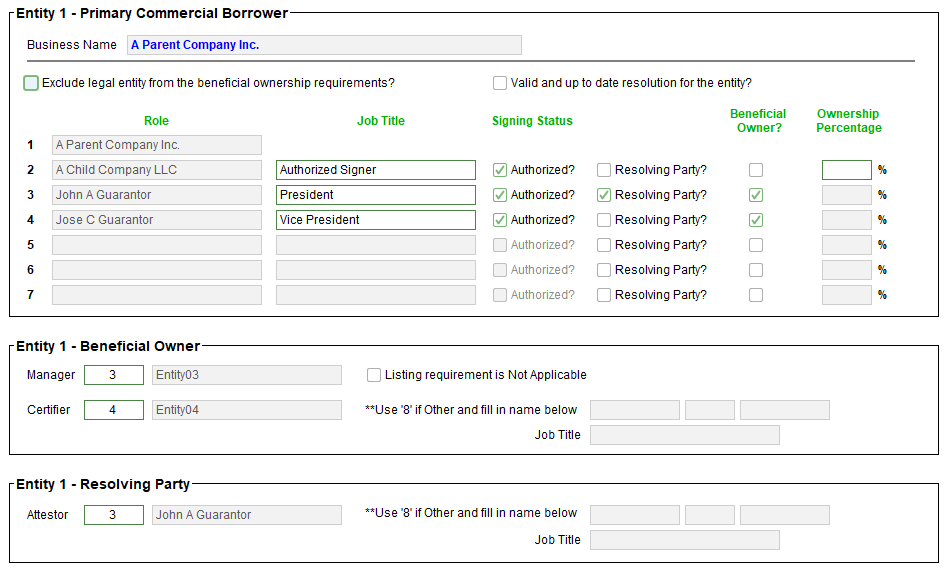Focus the Manager number field

(x=113, y=375)
